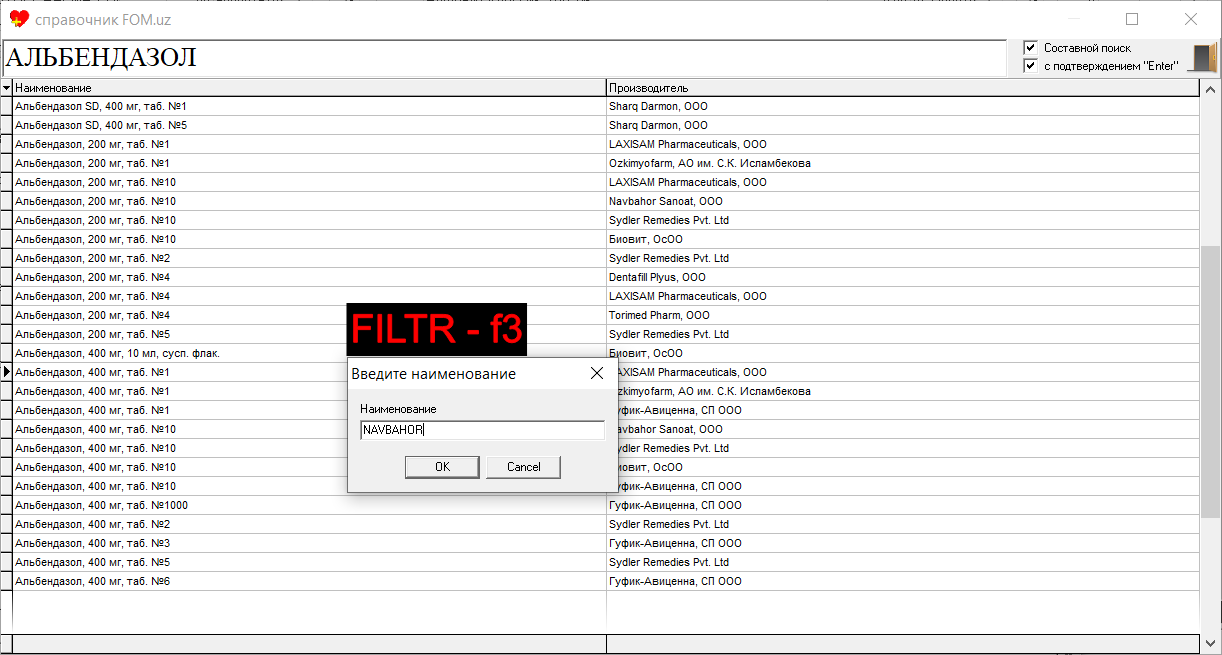Screen dimensions: 1222x655
Task: Confirm the filter with the OK button
Action: click(442, 467)
